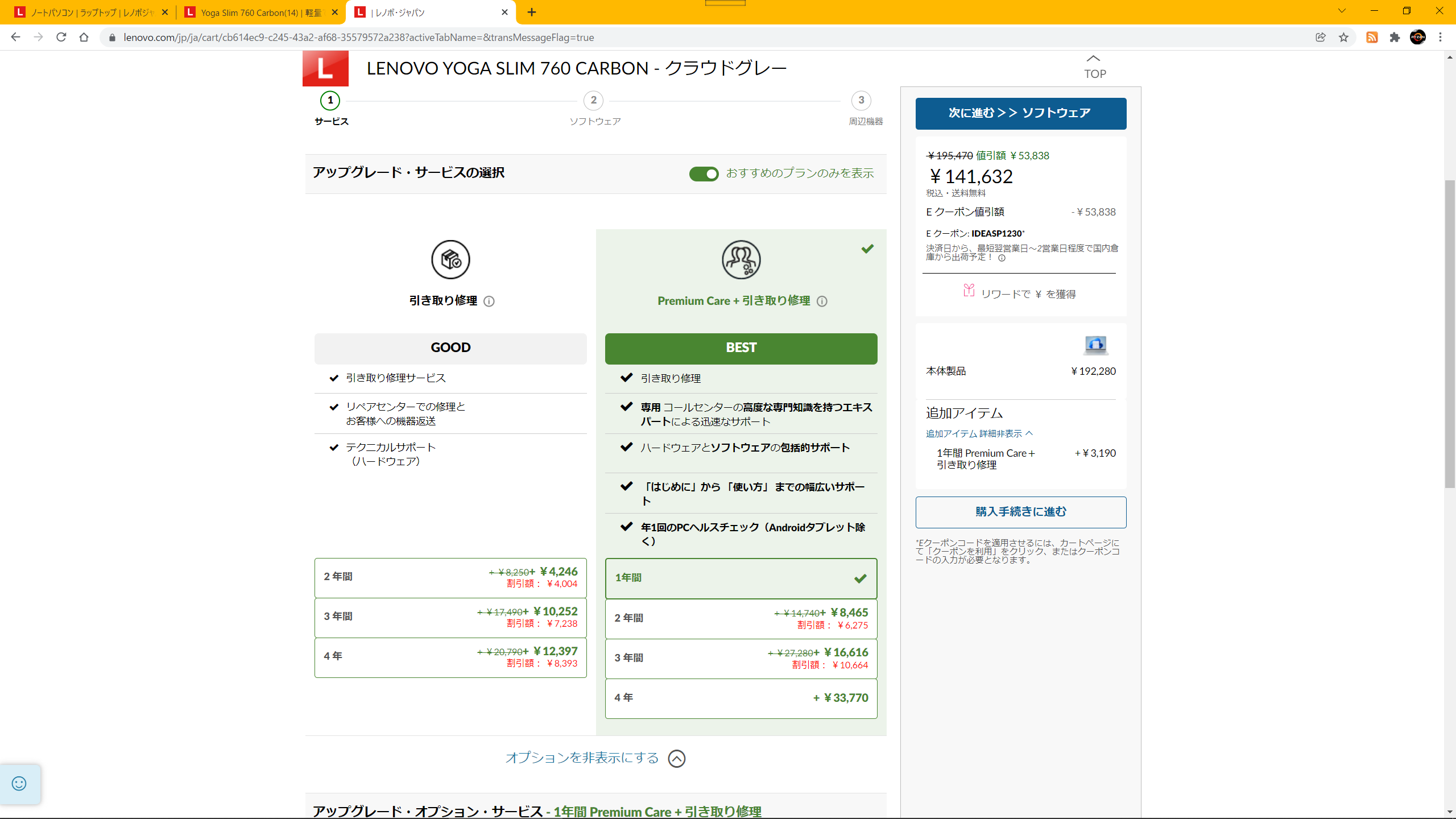Image resolution: width=1456 pixels, height=819 pixels.
Task: Open the extensions puzzle menu
Action: [1395, 37]
